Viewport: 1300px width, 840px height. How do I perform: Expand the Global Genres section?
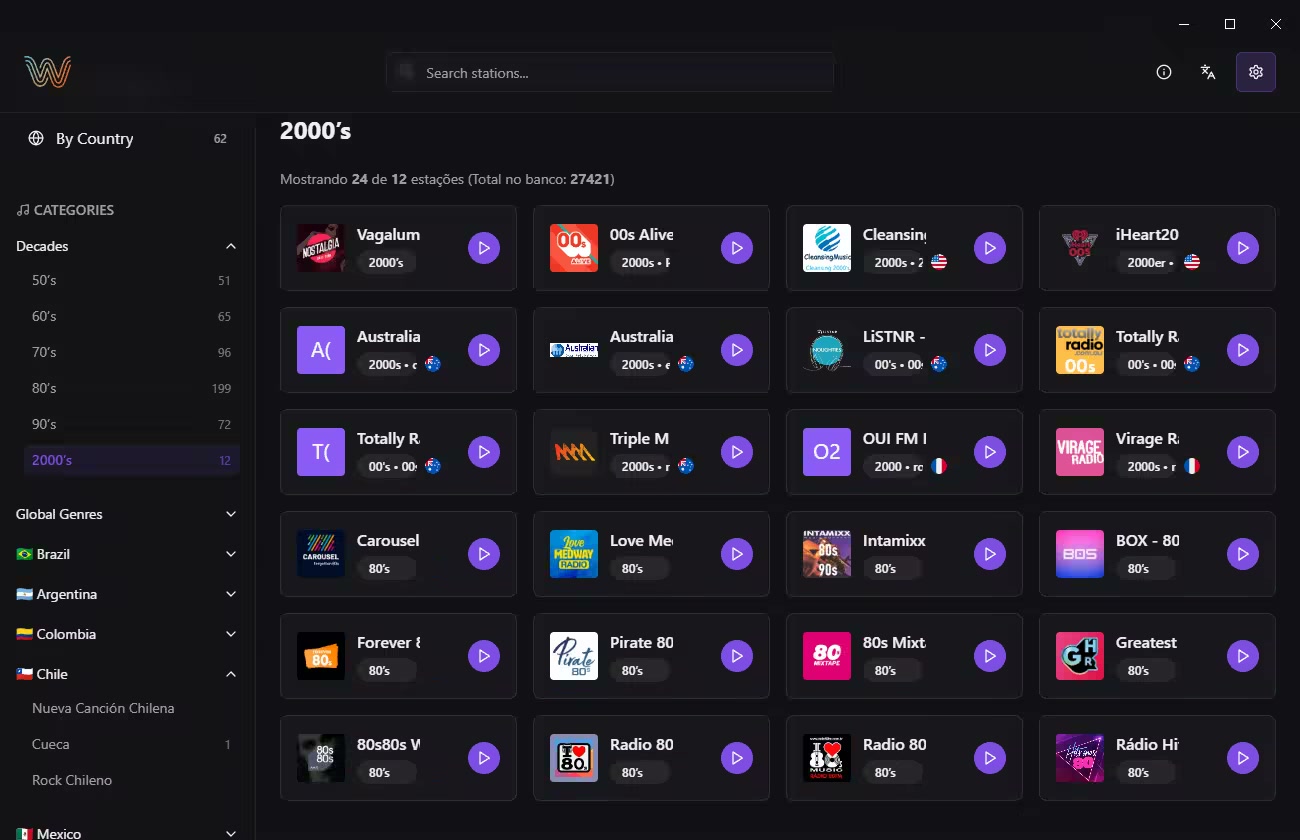231,514
